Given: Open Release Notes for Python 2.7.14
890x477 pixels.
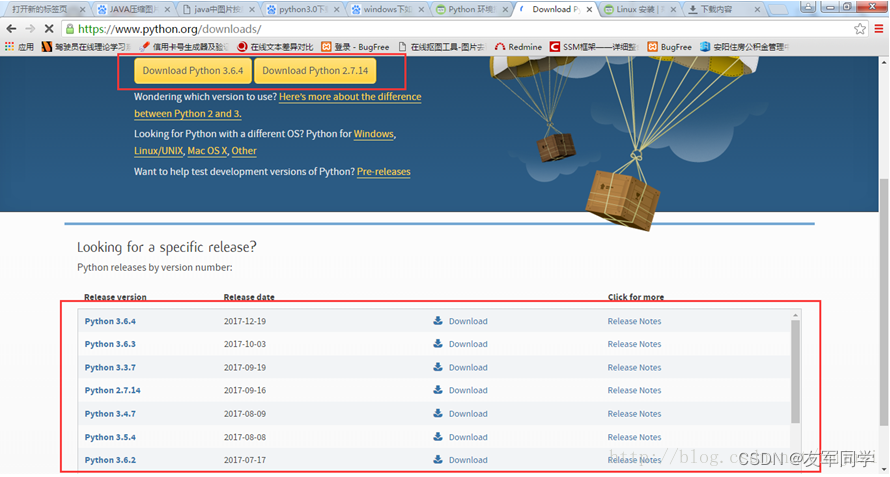Looking at the screenshot, I should (634, 390).
